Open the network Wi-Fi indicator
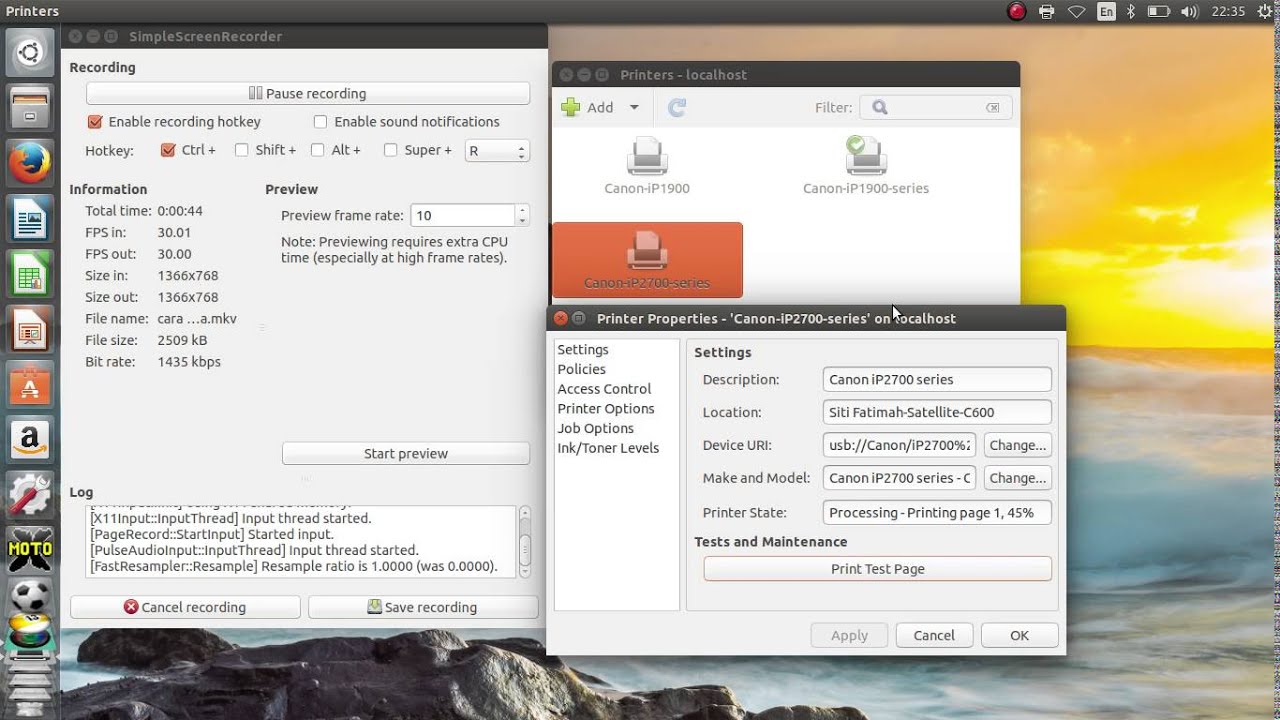The height and width of the screenshot is (720, 1280). pos(1076,12)
